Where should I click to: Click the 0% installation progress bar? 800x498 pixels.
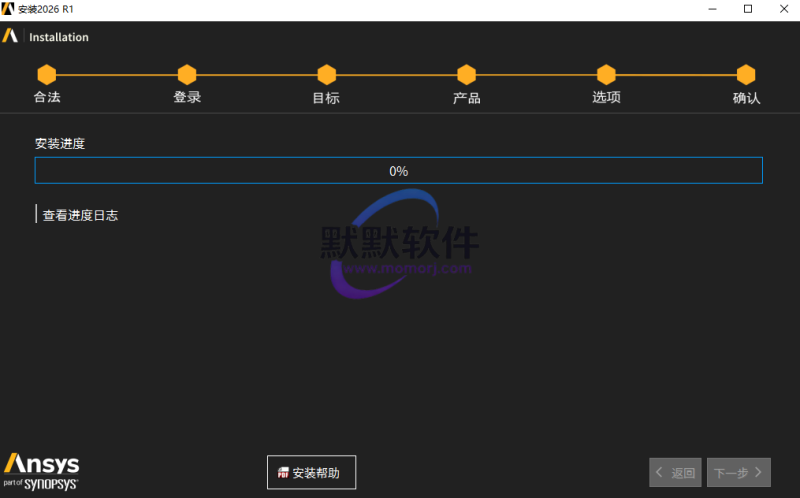(x=398, y=171)
